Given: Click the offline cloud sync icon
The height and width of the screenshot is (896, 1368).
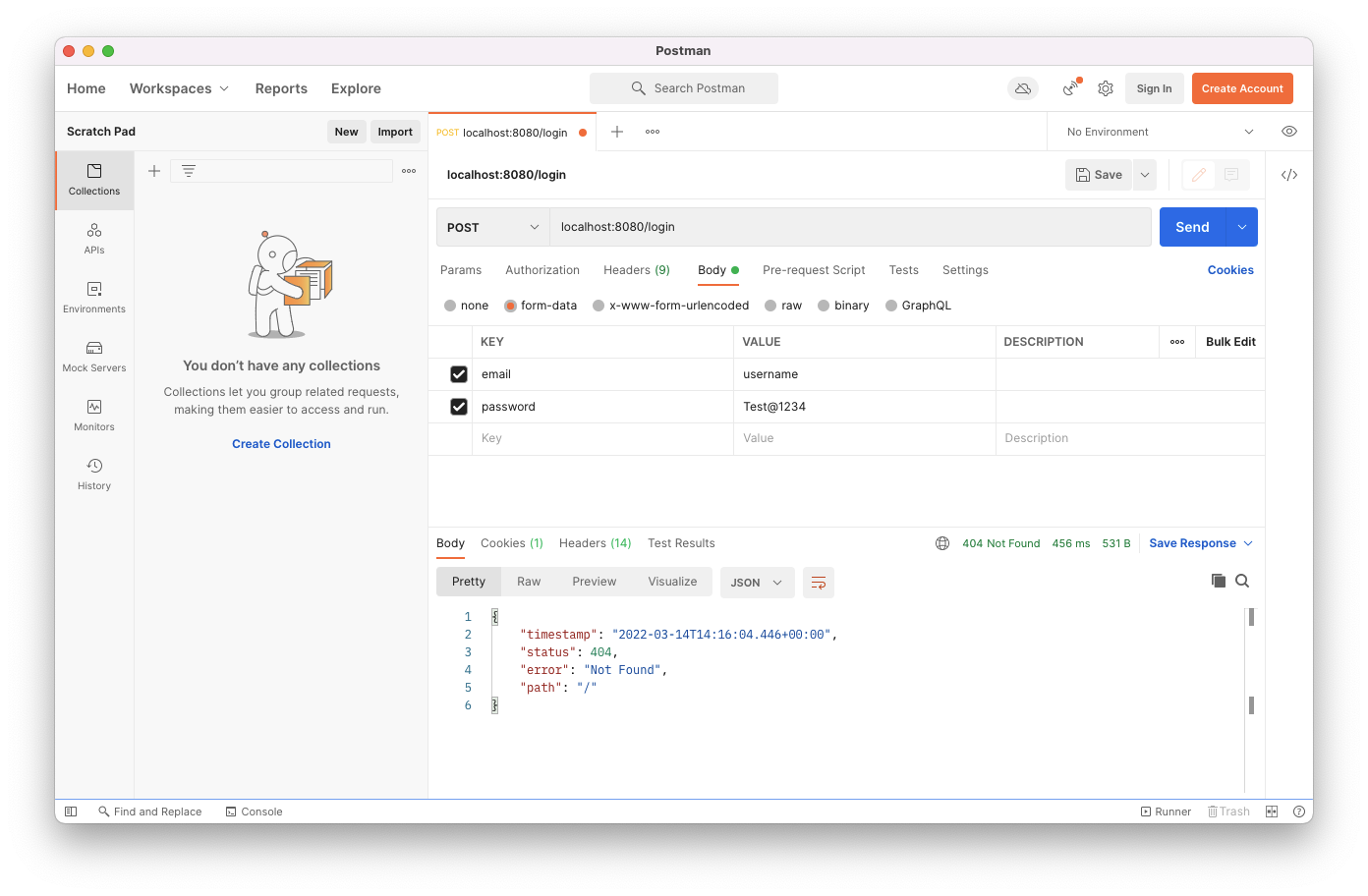Looking at the screenshot, I should coord(1023,88).
